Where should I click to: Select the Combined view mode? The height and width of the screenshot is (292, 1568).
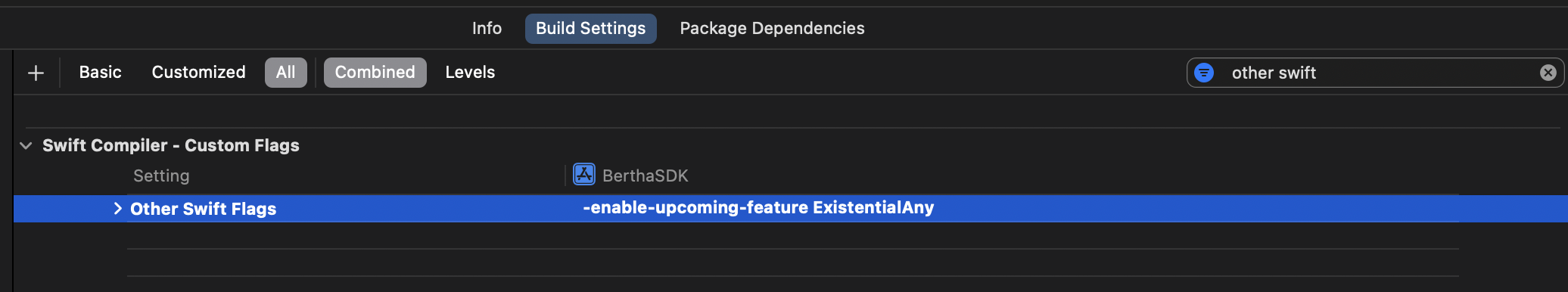tap(375, 73)
